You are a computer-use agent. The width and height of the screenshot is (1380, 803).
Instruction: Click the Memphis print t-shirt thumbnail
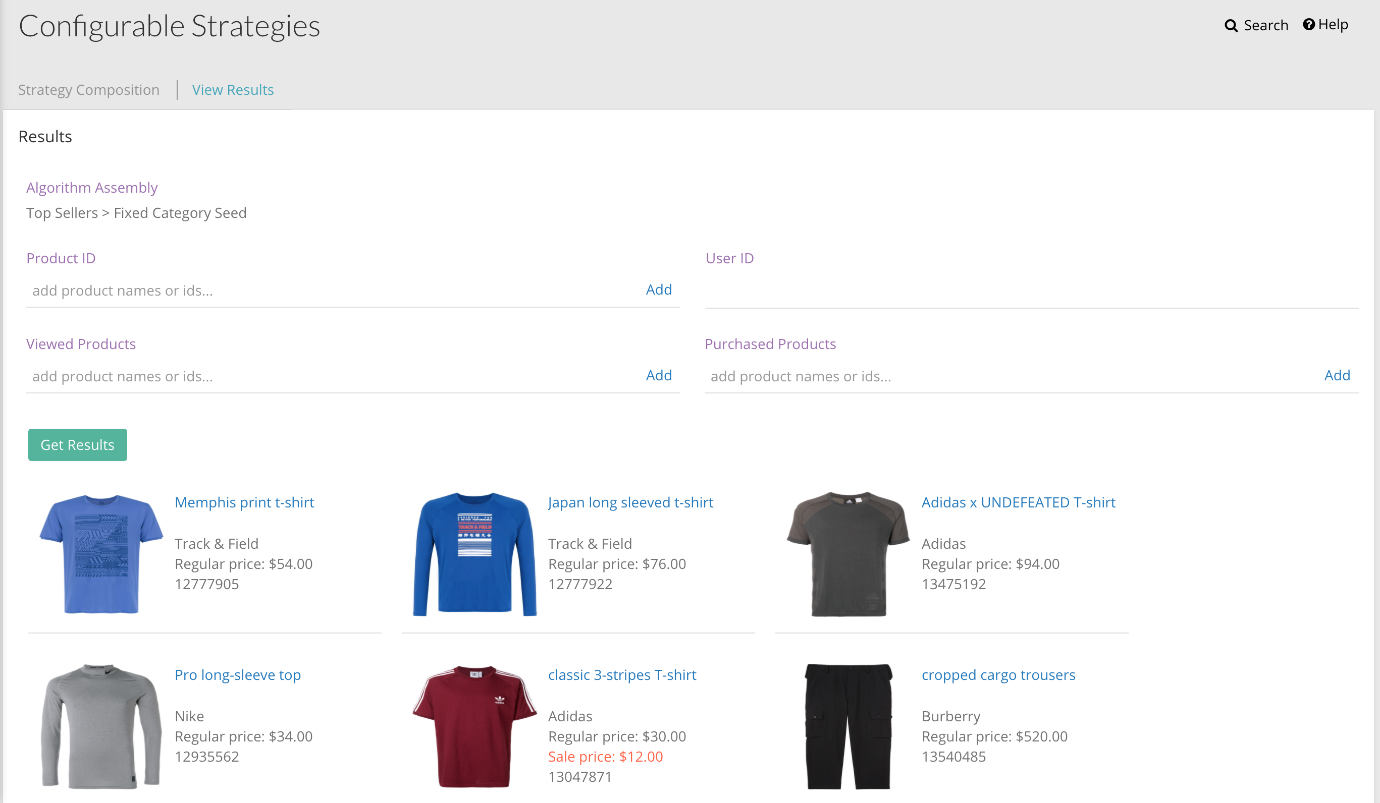(x=101, y=553)
